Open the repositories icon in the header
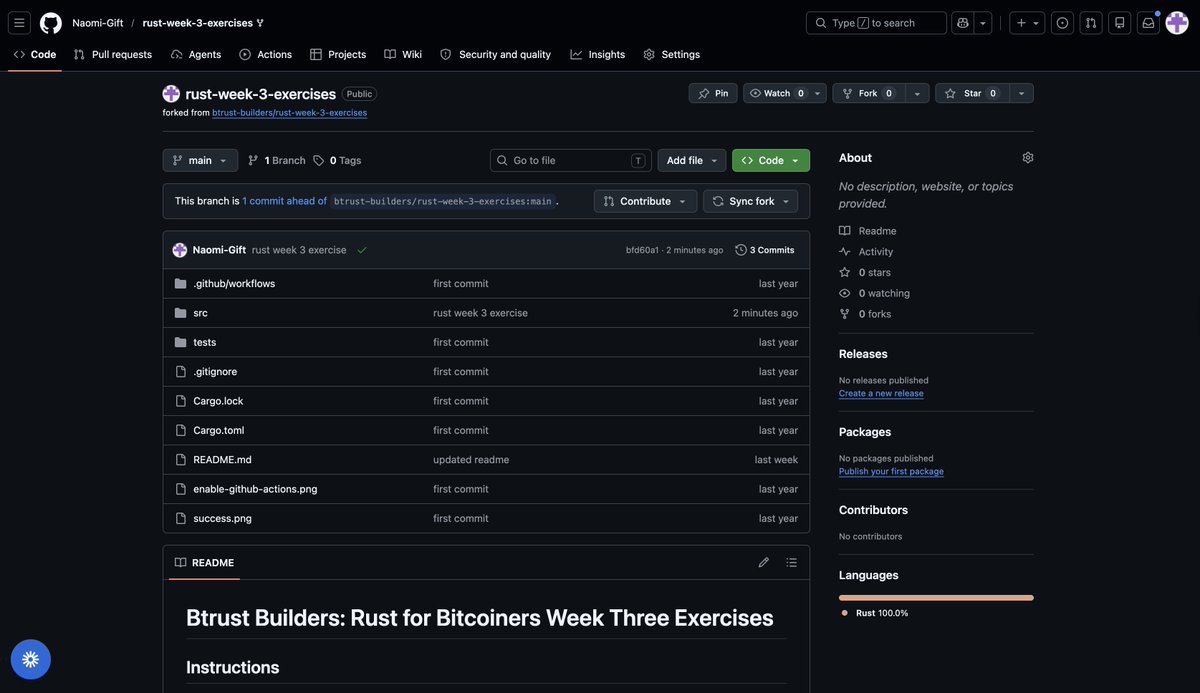1200x693 pixels. (1120, 23)
